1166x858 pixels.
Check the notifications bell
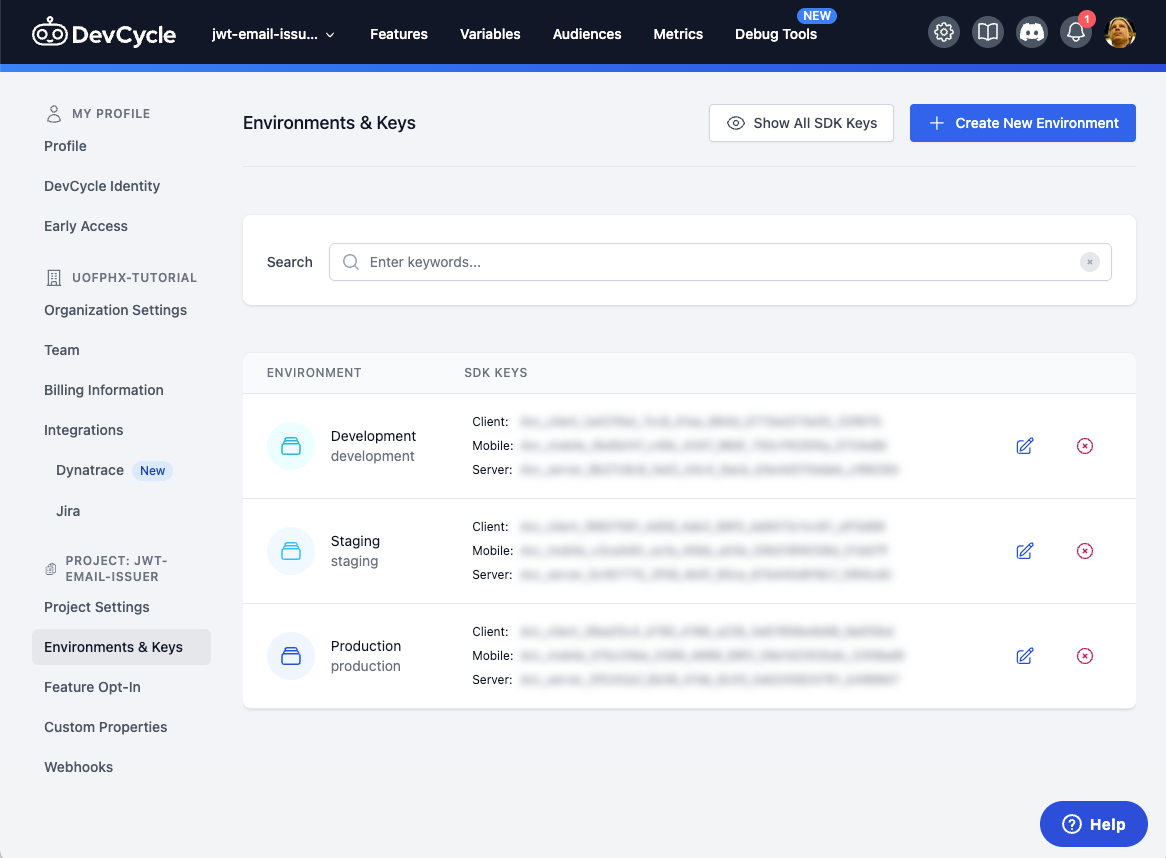coord(1075,33)
